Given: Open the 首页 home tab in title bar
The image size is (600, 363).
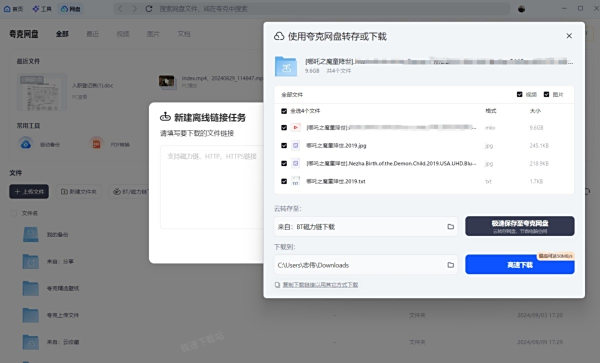Looking at the screenshot, I should (13, 9).
